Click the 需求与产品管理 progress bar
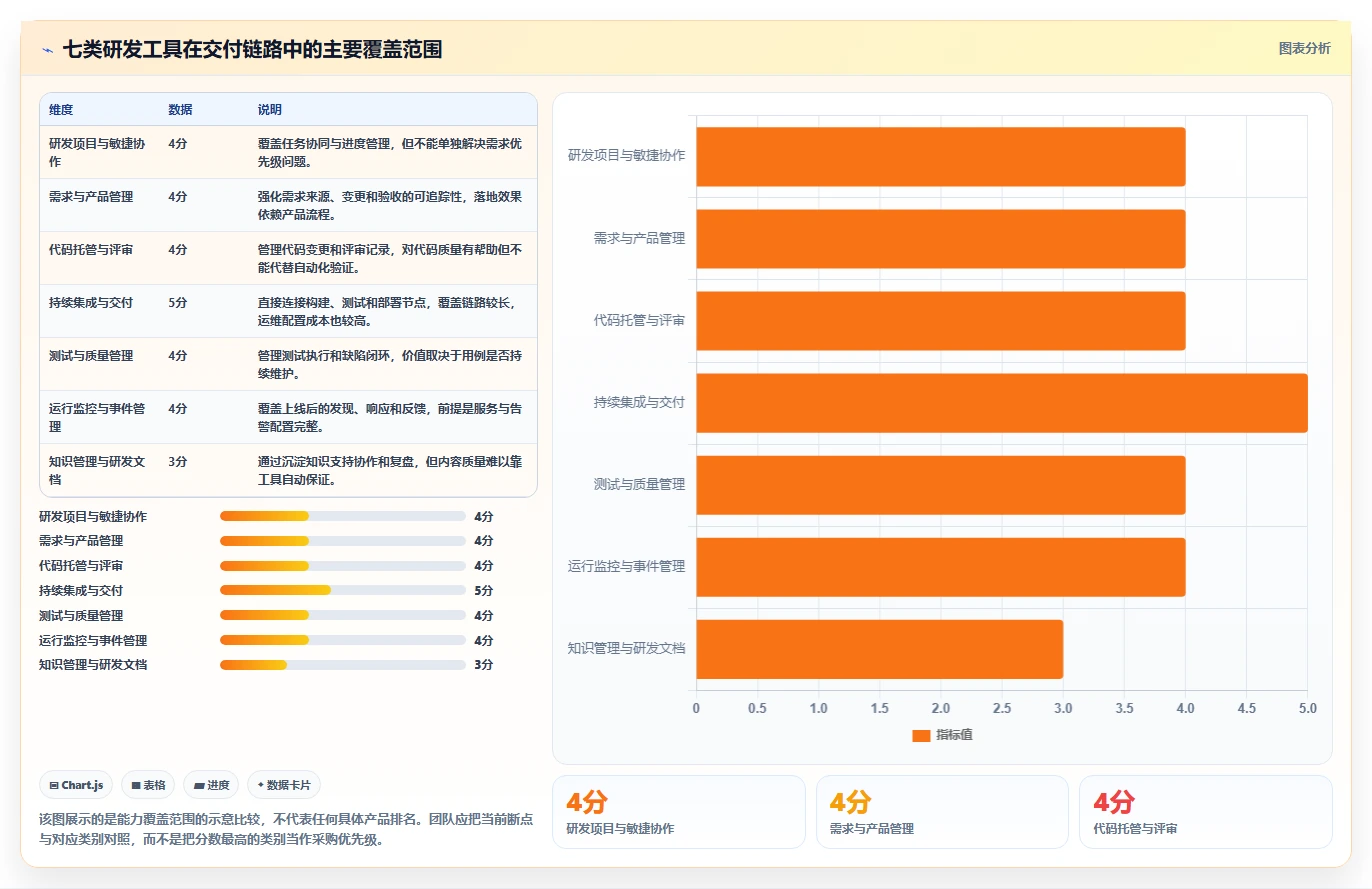The height and width of the screenshot is (889, 1372). point(343,540)
